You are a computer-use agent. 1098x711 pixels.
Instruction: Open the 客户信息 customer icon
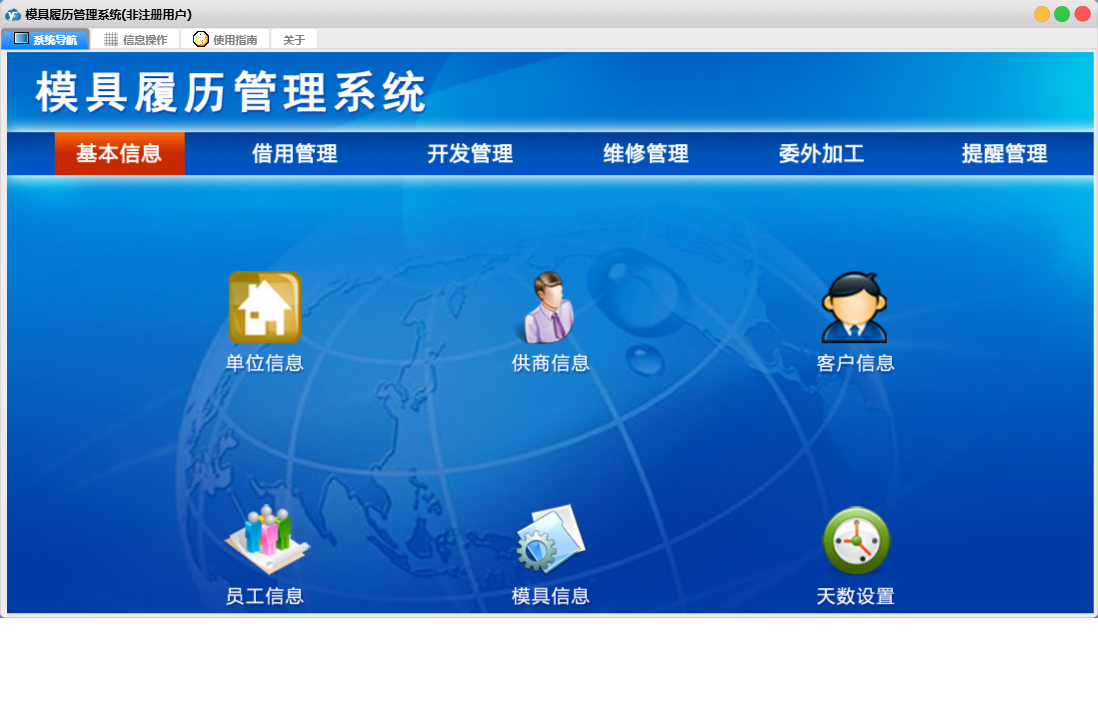tap(854, 308)
